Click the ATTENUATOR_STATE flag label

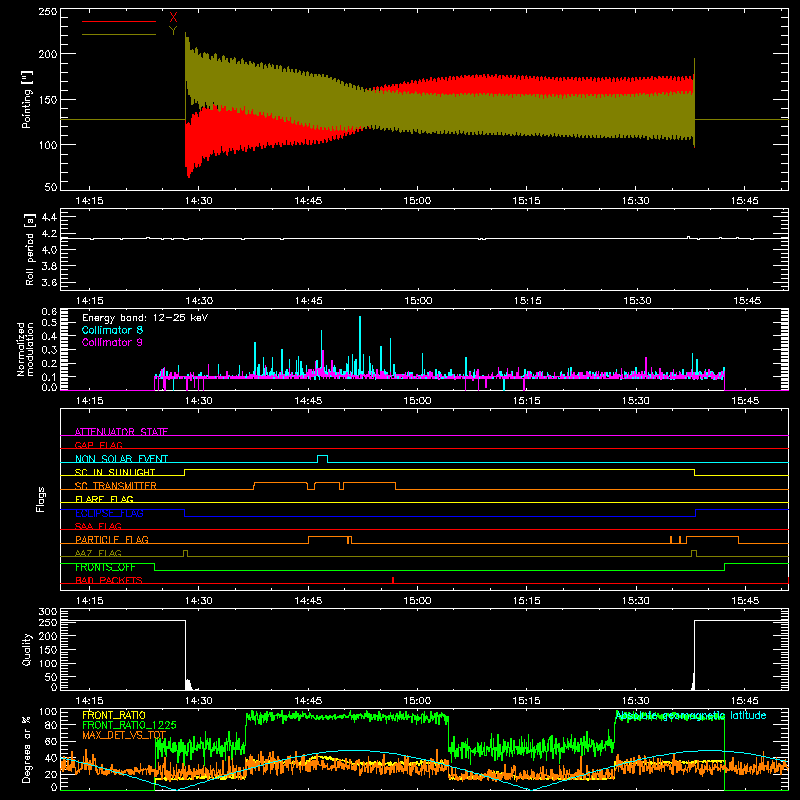click(x=121, y=432)
